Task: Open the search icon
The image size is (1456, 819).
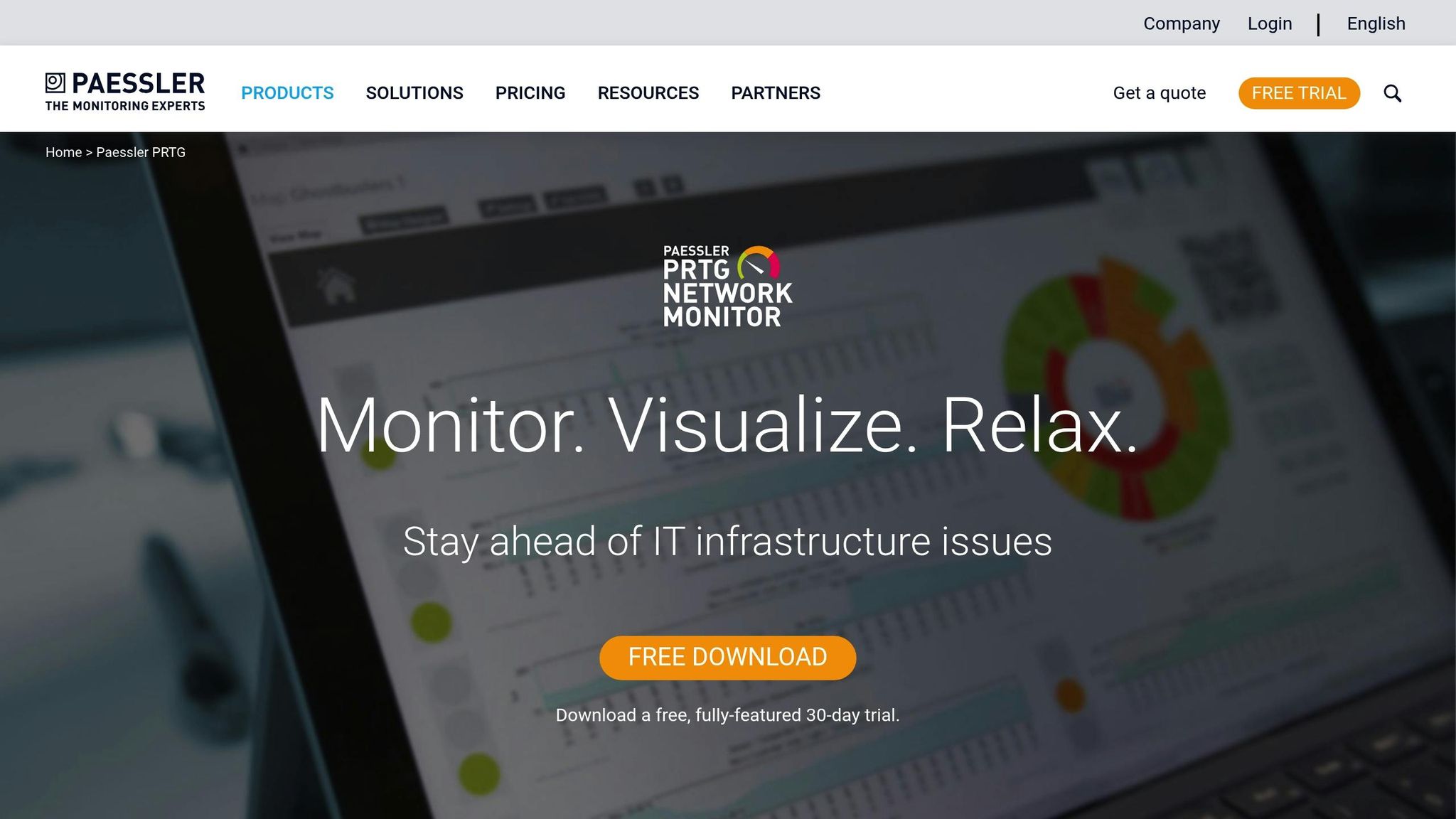Action: [1393, 92]
